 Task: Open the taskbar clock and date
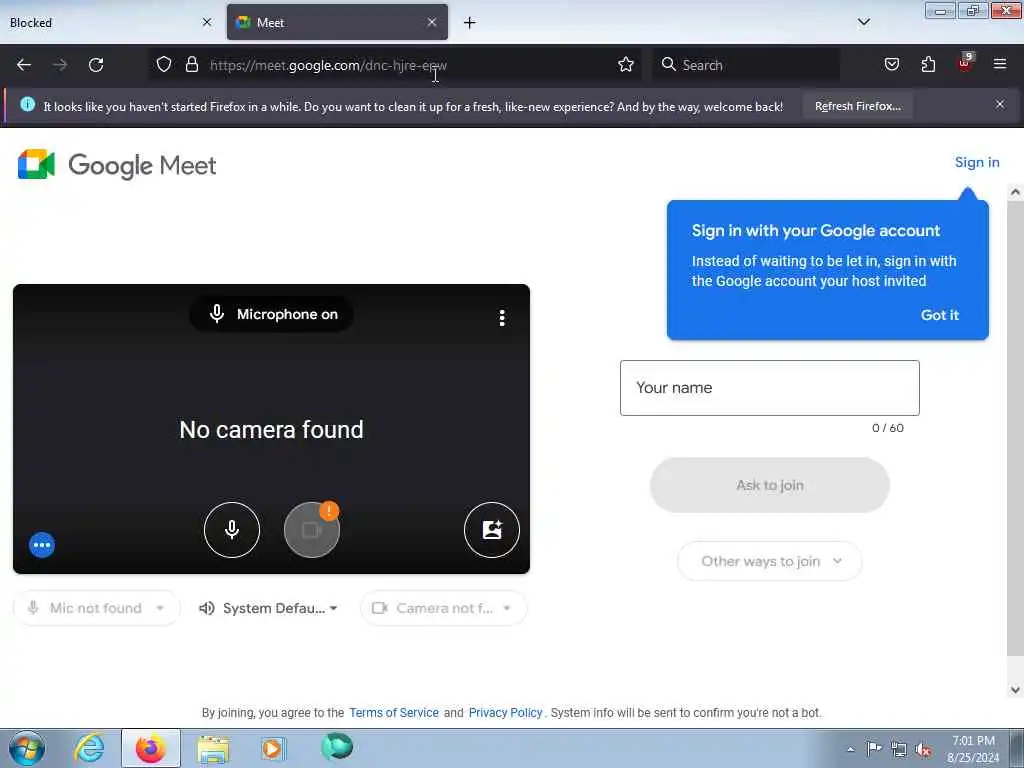(x=973, y=749)
